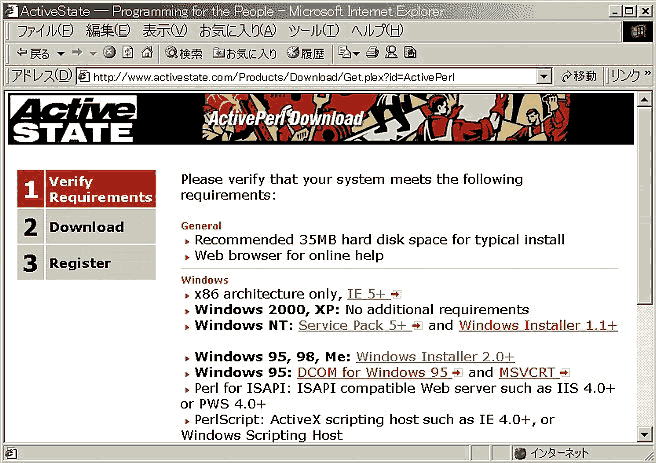Click the vertical scrollbar thumb
656x463 pixels.
tap(644, 206)
